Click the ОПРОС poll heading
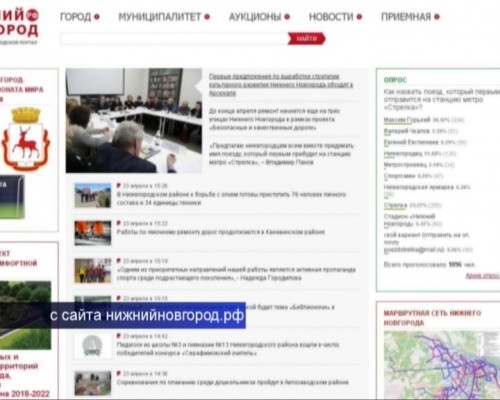The height and width of the screenshot is (400, 500). [395, 80]
